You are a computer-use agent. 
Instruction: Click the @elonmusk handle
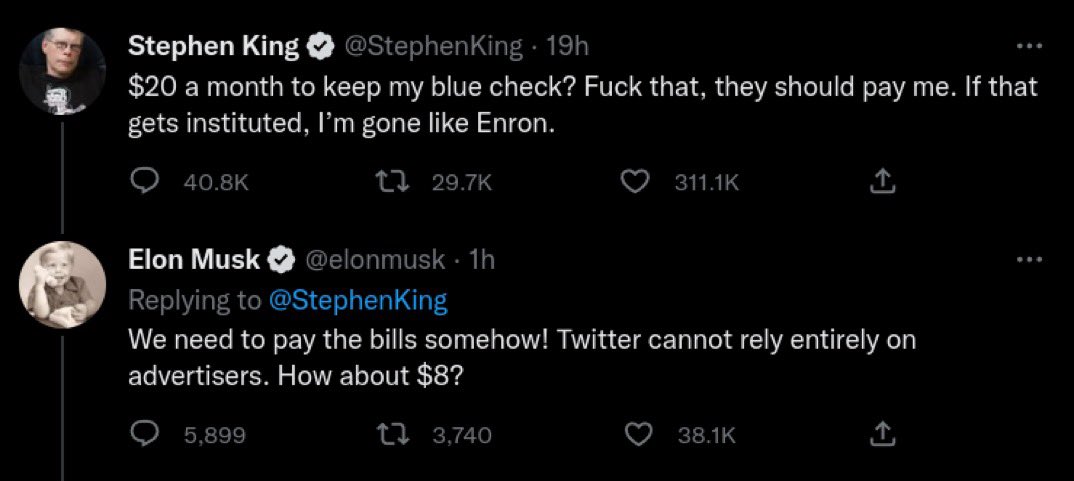tap(374, 260)
